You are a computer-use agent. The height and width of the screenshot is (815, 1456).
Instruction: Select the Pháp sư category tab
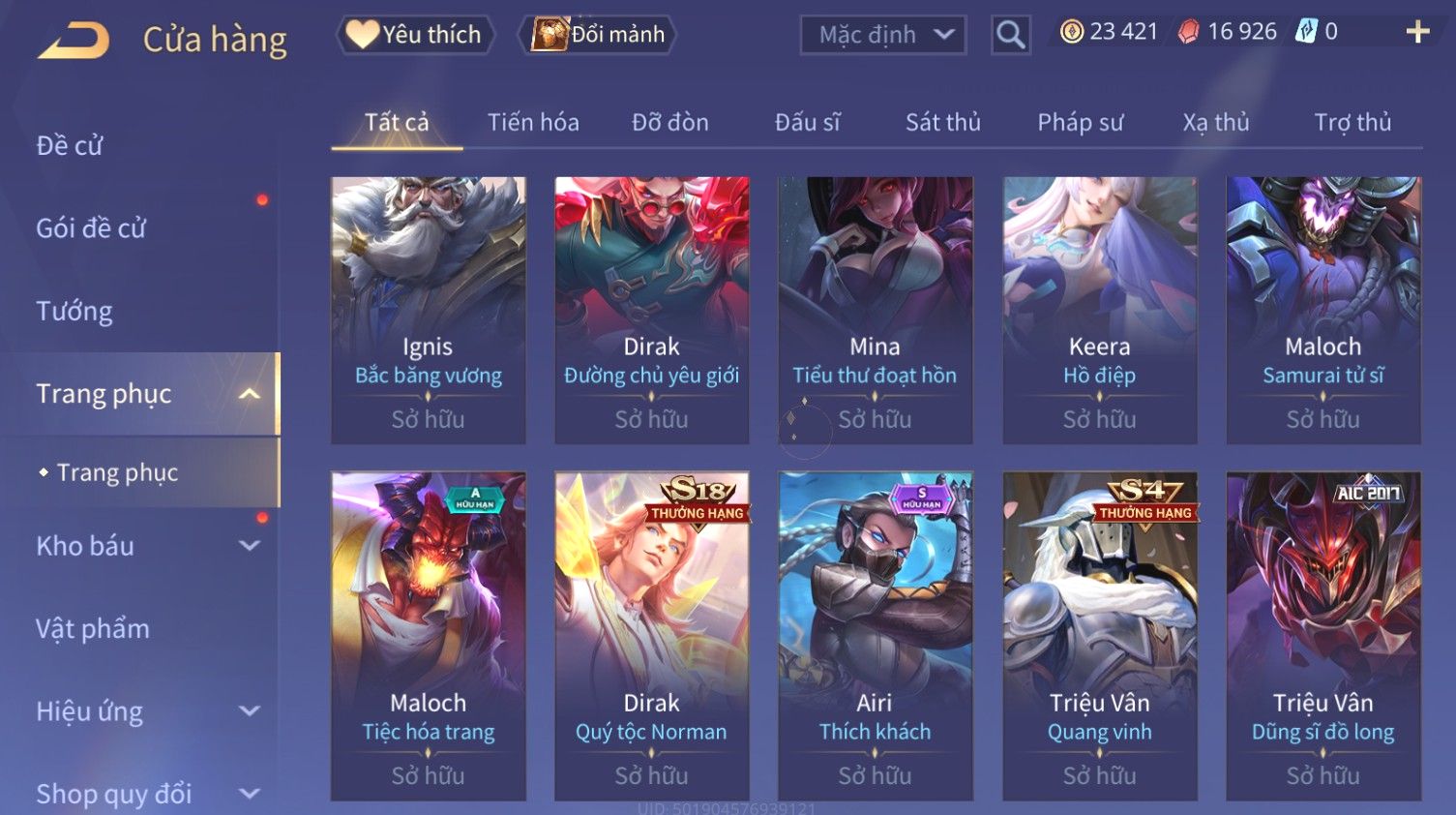[1080, 123]
